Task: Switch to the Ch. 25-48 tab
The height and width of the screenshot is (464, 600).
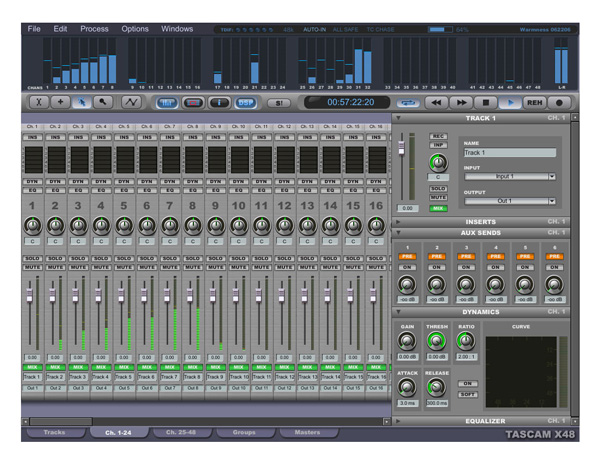Action: coord(181,432)
